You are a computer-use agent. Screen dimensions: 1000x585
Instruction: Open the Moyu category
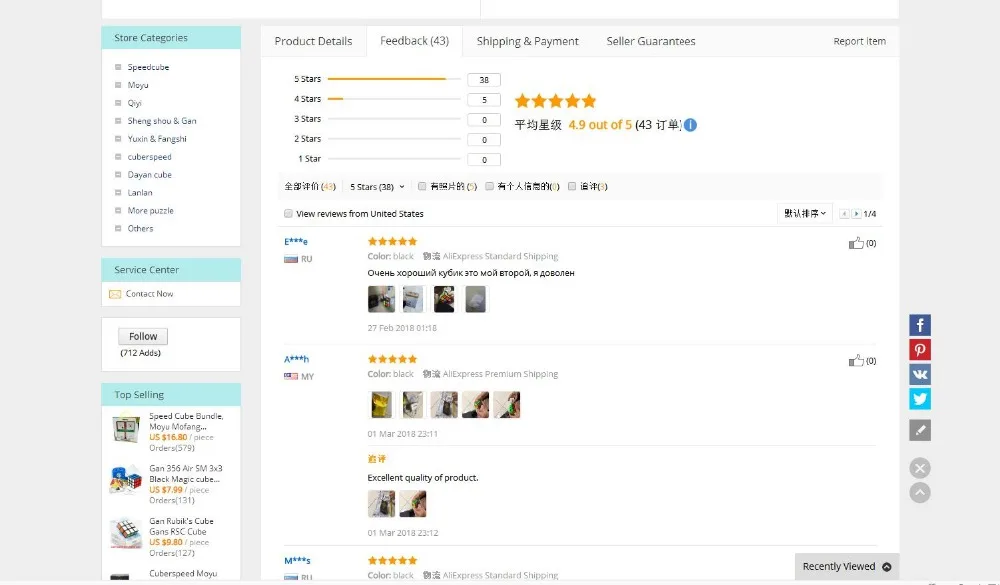click(x=138, y=85)
